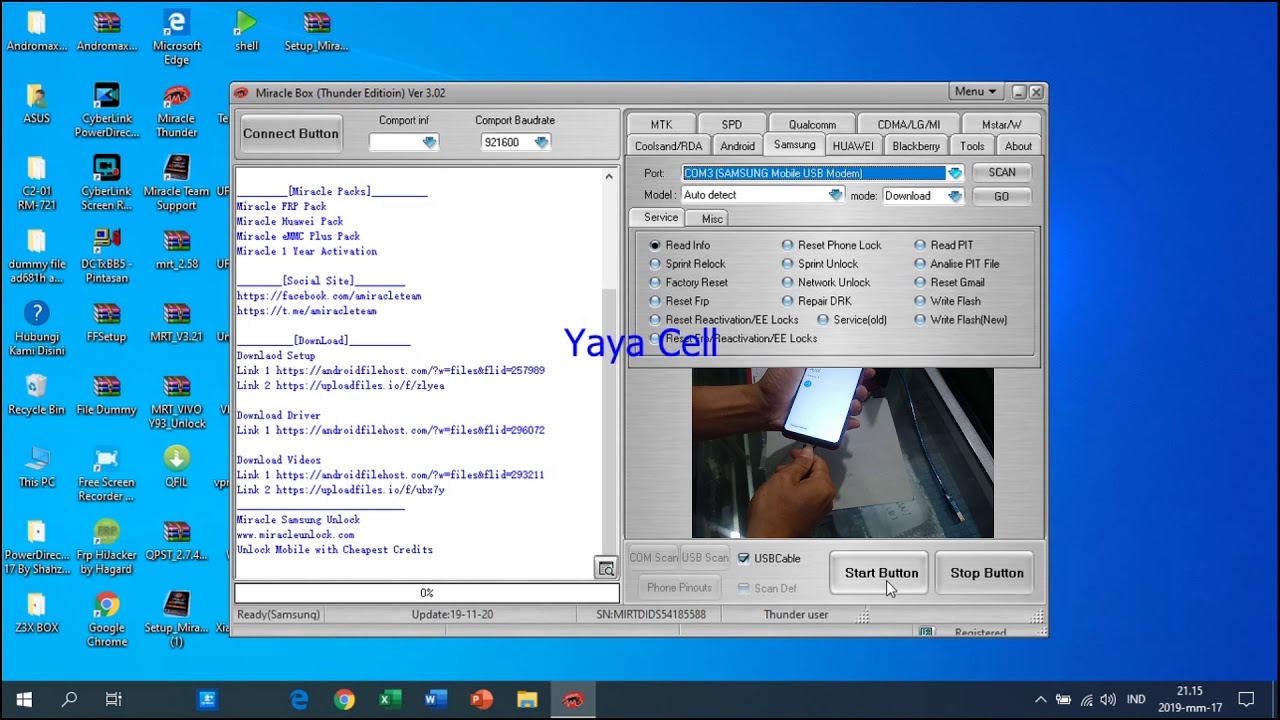Switch to the Tools tab
Screen dimensions: 1280x720
(x=972, y=146)
